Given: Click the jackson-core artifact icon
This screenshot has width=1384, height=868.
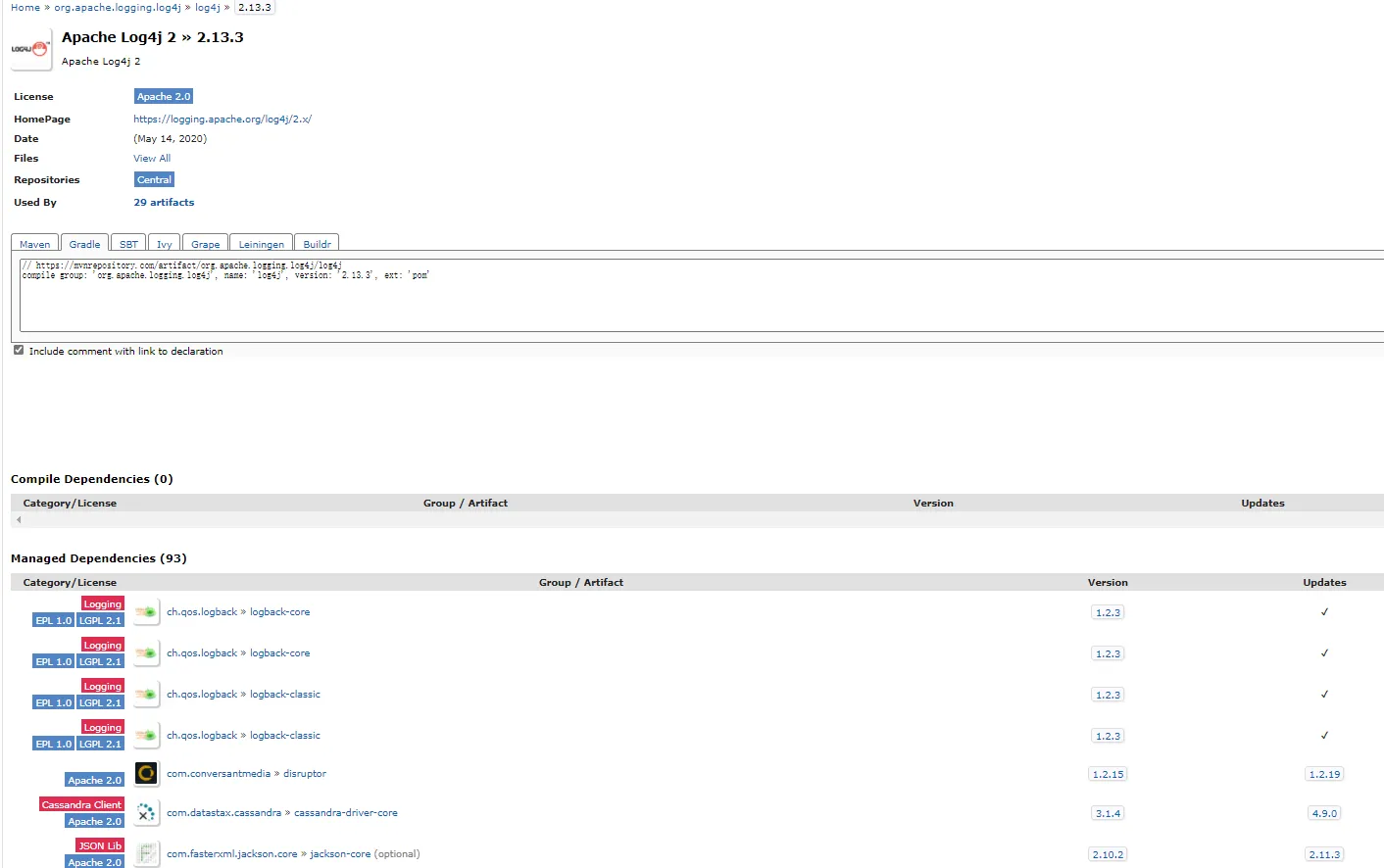Looking at the screenshot, I should tap(146, 854).
